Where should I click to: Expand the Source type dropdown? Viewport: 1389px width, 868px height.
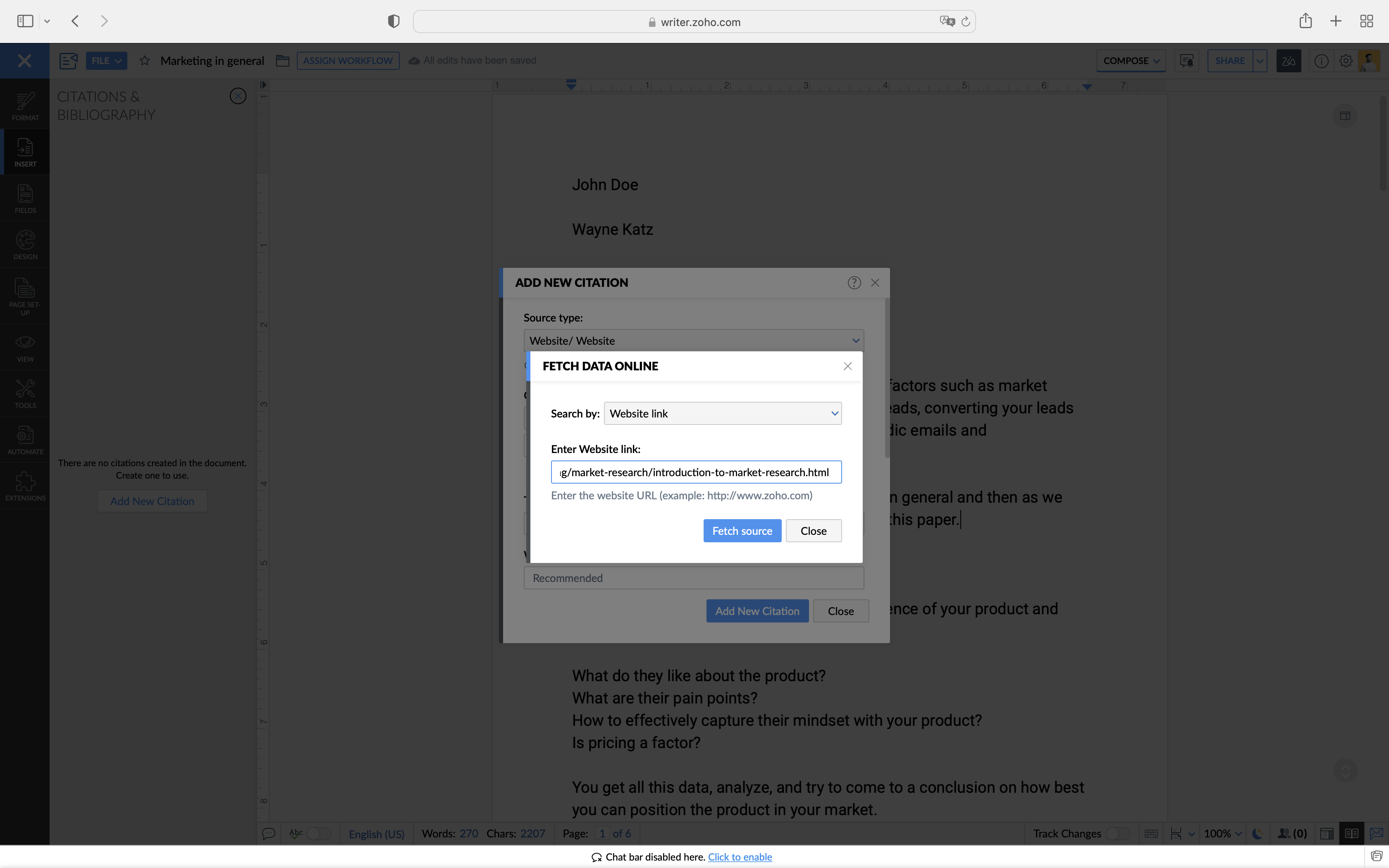(693, 341)
